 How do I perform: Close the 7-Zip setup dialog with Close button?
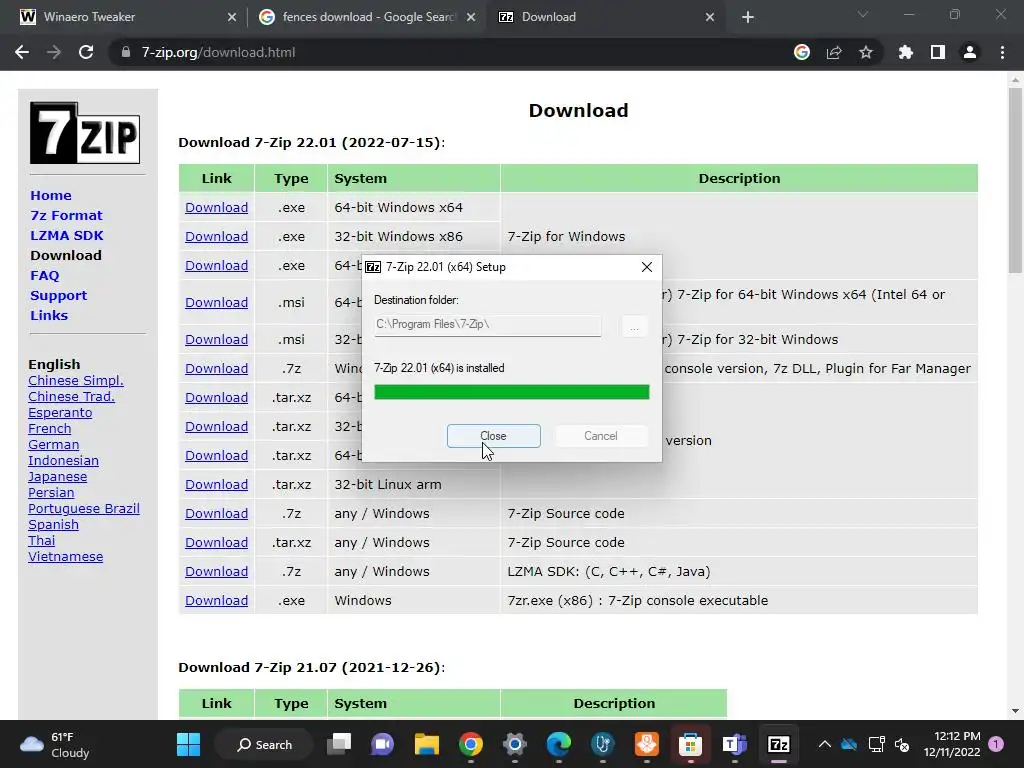tap(493, 436)
